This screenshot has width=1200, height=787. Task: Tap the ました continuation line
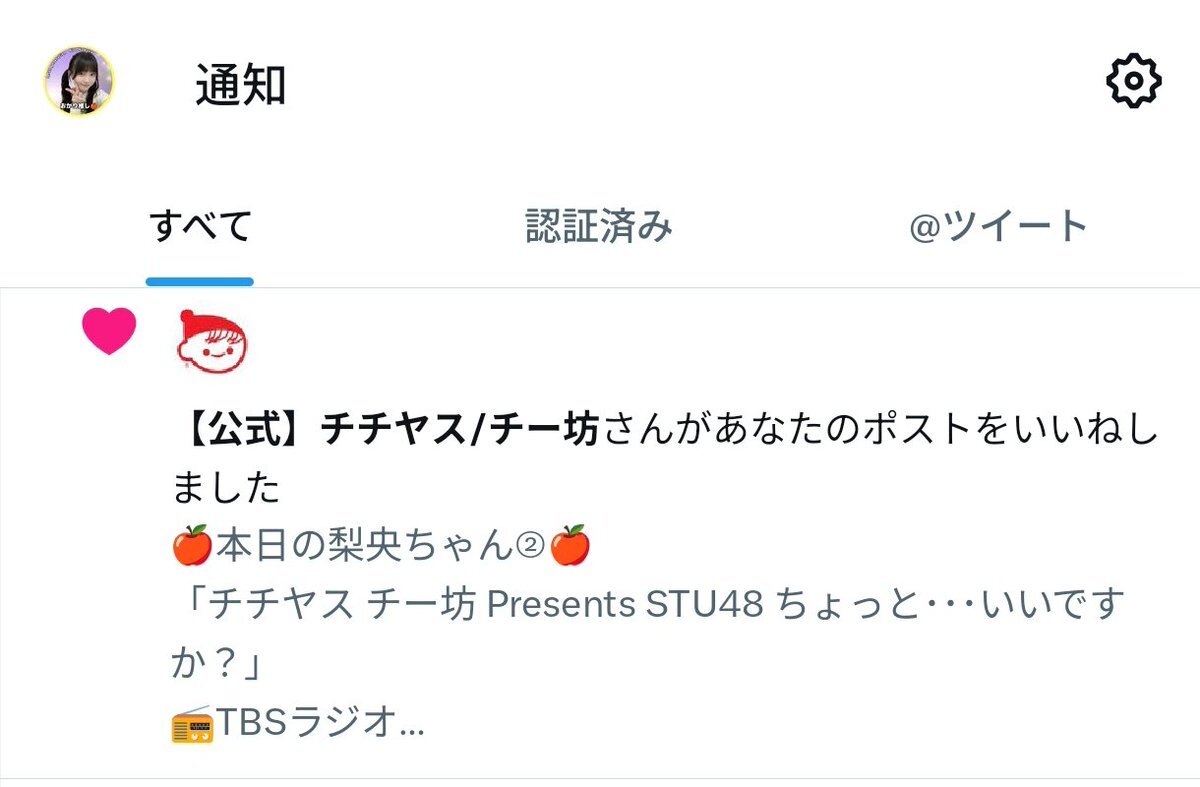tap(226, 488)
